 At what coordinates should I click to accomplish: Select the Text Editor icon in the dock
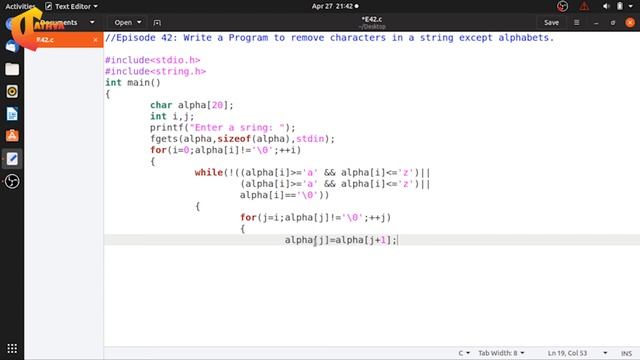12,158
